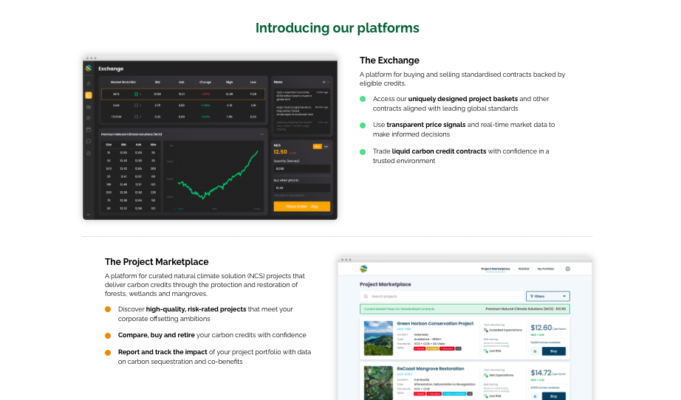
Task: Check the second watchlist row checkbox
Action: point(136,105)
